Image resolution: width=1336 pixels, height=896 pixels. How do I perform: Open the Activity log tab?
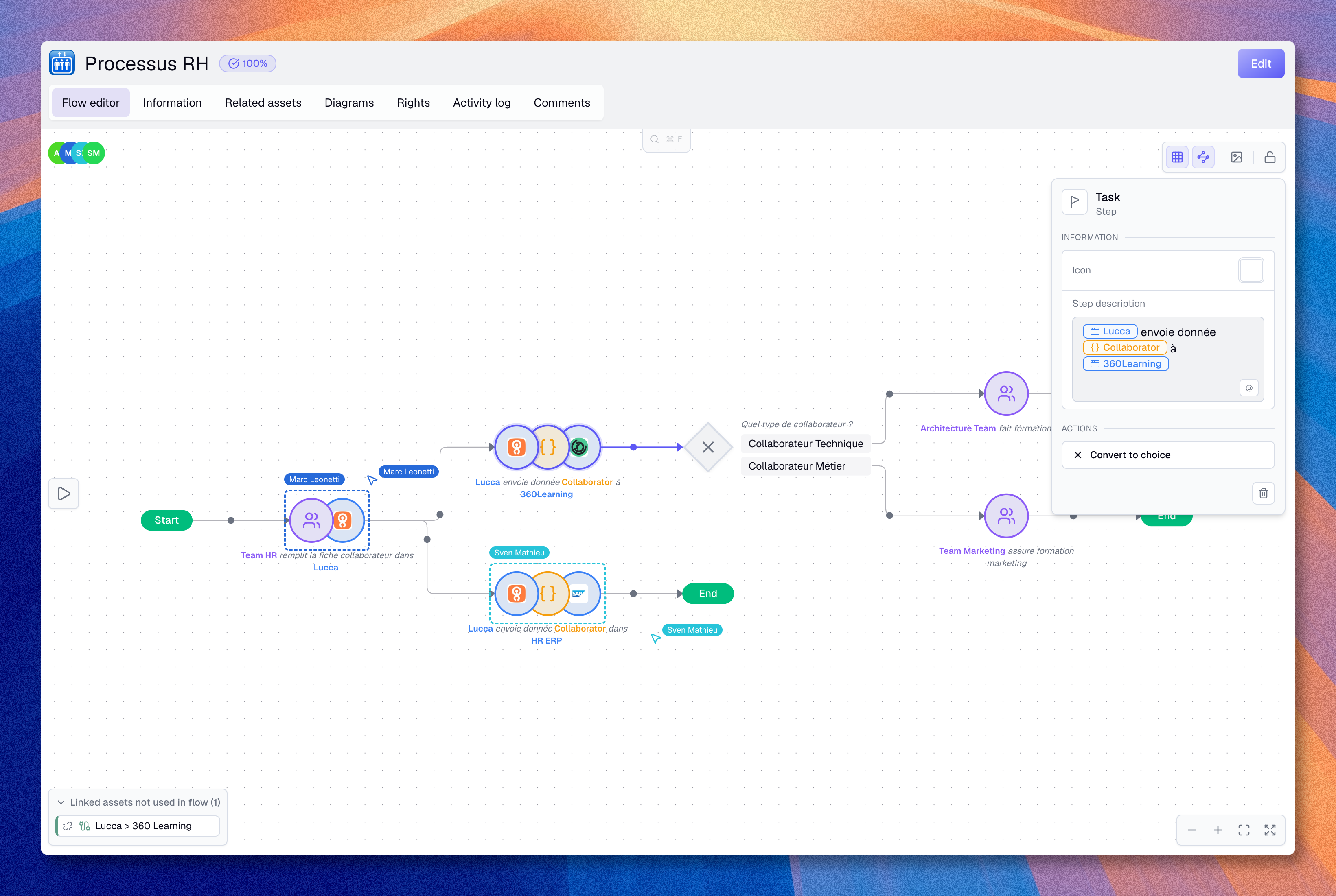pos(482,103)
